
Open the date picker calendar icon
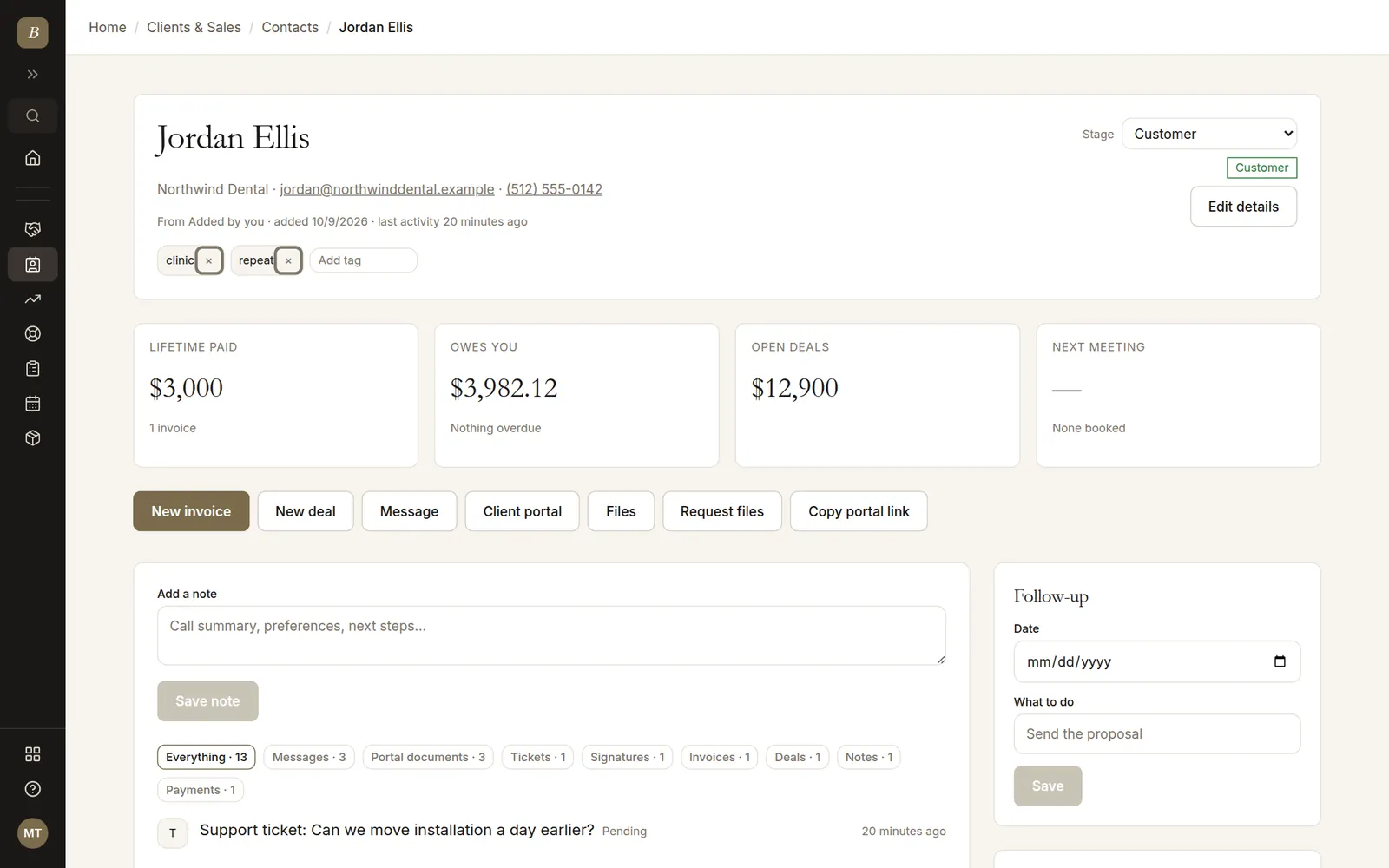pos(1280,661)
